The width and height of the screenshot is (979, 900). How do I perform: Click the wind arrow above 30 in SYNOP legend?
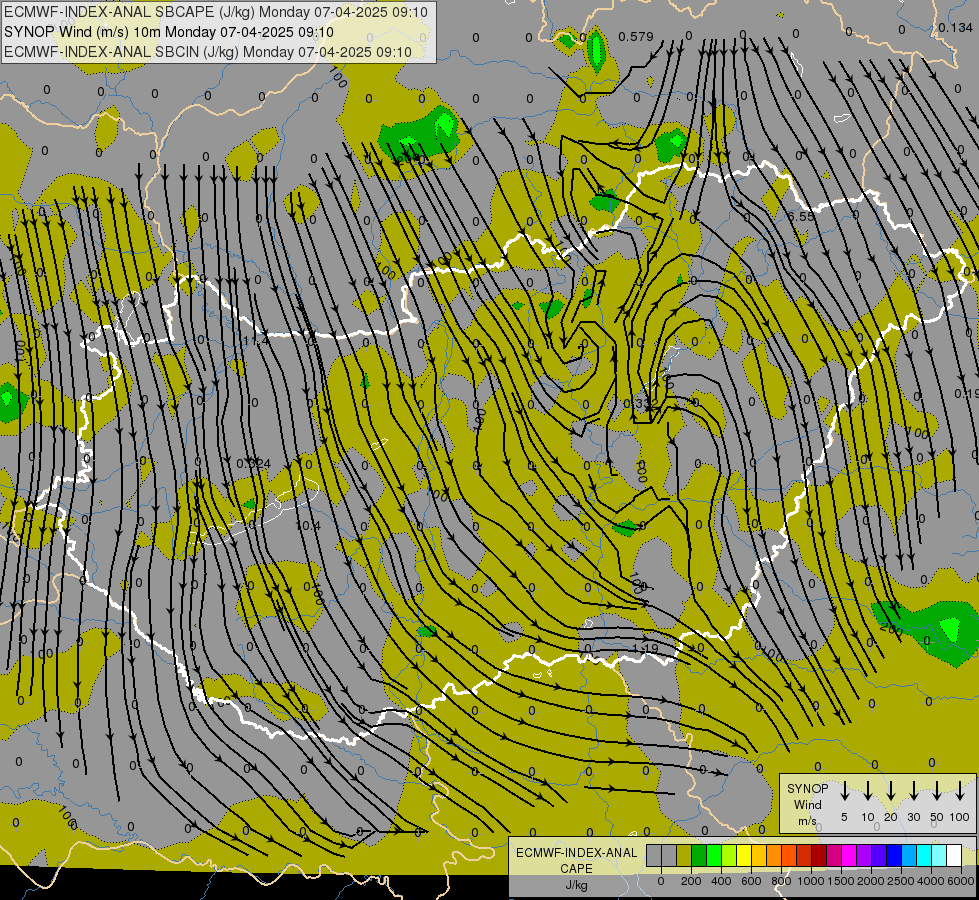coord(913,791)
